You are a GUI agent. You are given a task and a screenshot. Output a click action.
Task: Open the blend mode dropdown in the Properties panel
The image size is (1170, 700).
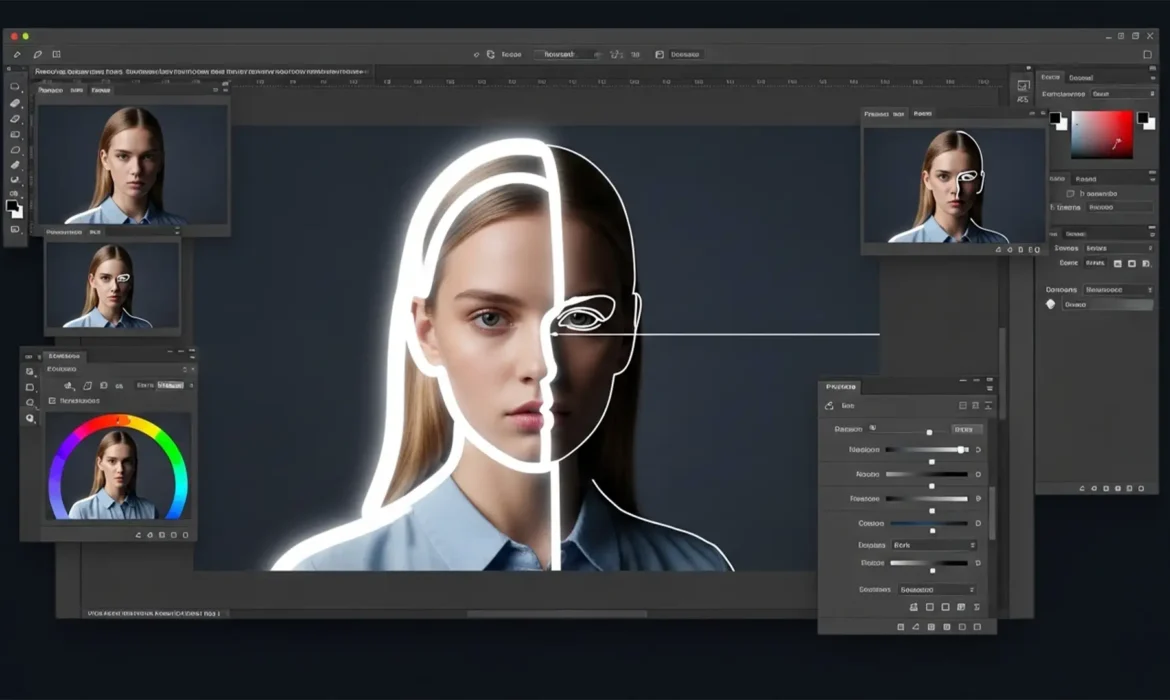click(935, 545)
